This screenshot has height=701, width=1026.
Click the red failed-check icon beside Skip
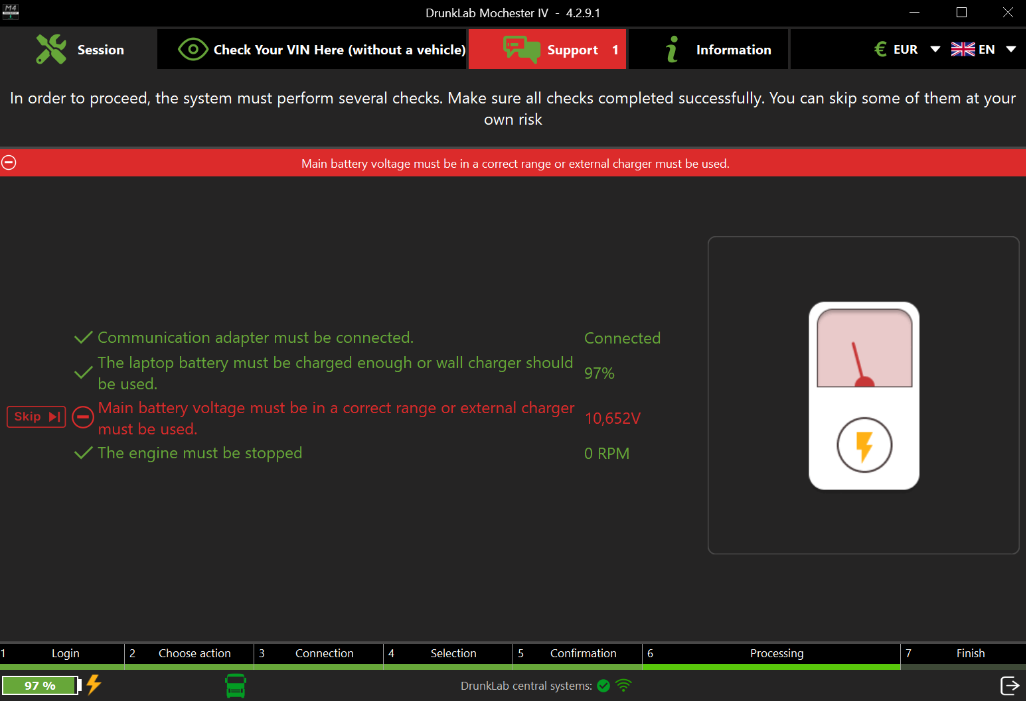83,418
